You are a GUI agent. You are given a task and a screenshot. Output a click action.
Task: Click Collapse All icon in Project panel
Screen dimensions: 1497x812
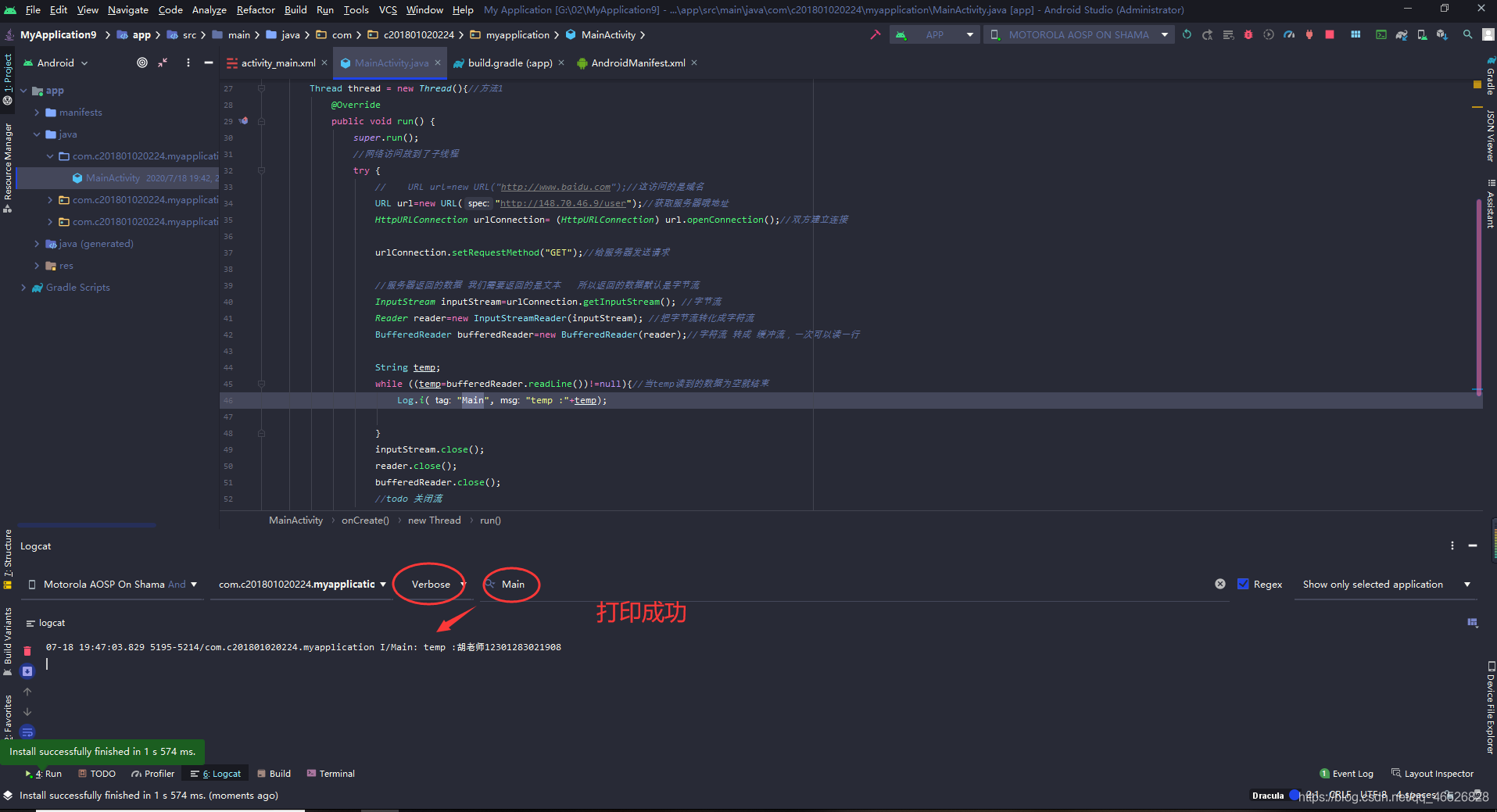tap(163, 63)
